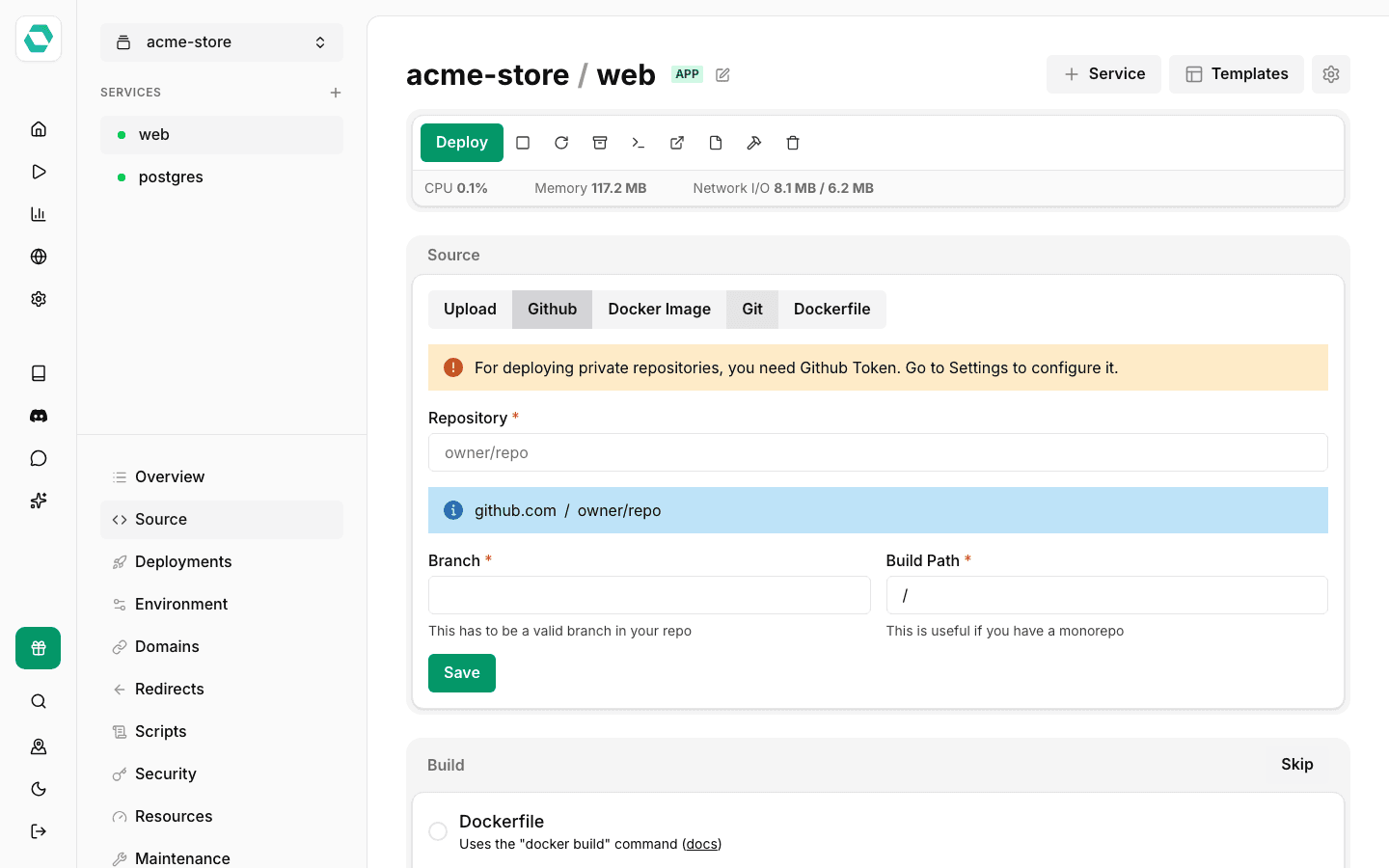The height and width of the screenshot is (868, 1389).
Task: Click the + Service button
Action: [x=1103, y=74]
